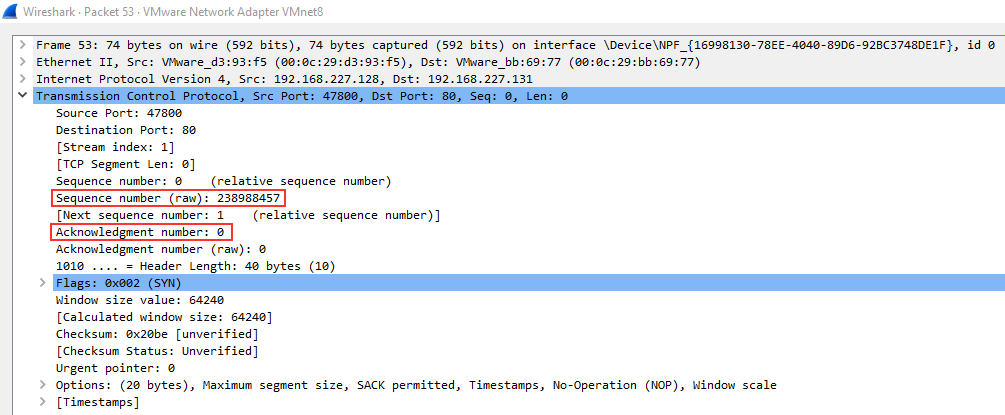The image size is (1005, 415).
Task: Expand the [Timestamps] entry
Action: click(x=42, y=402)
